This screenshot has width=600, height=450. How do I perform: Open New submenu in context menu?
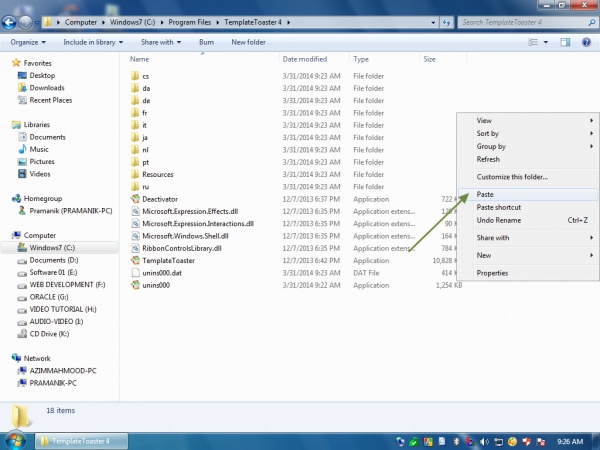(x=528, y=255)
